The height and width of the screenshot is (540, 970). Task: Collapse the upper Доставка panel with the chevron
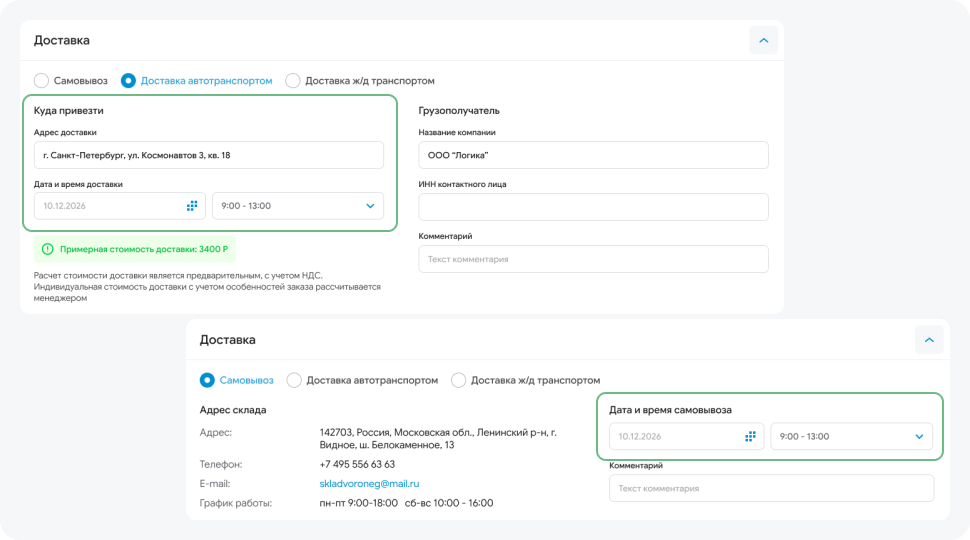[763, 41]
